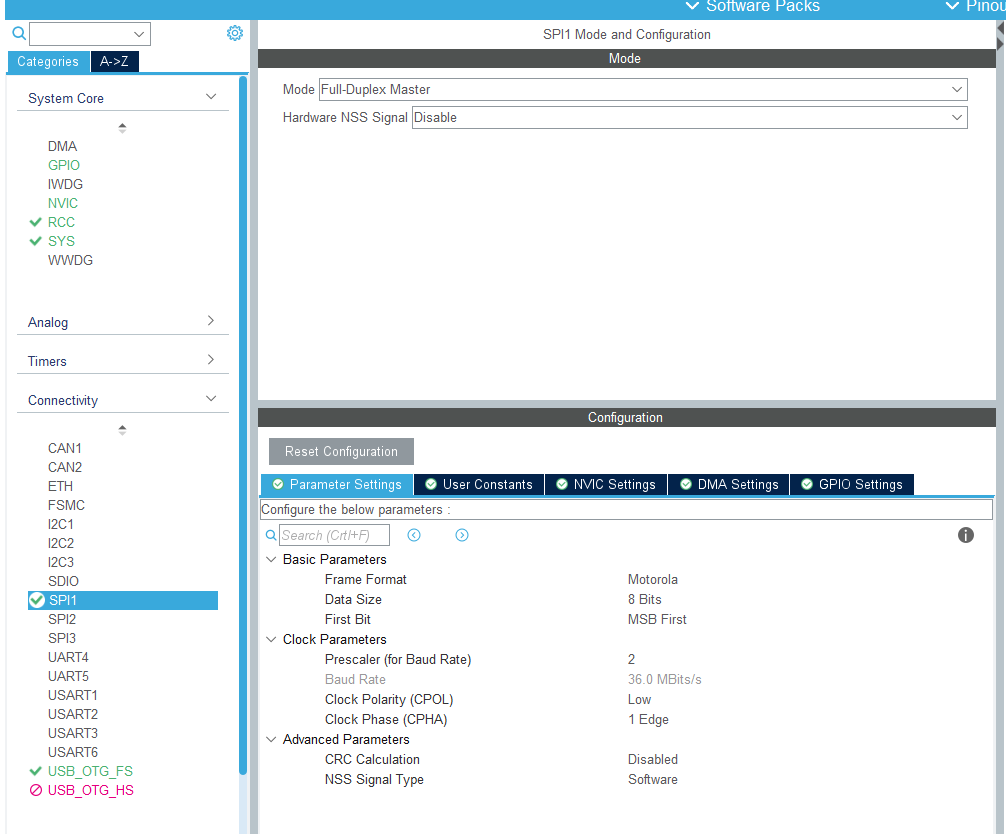Select the CAN1 peripheral
1006x834 pixels.
pos(65,448)
